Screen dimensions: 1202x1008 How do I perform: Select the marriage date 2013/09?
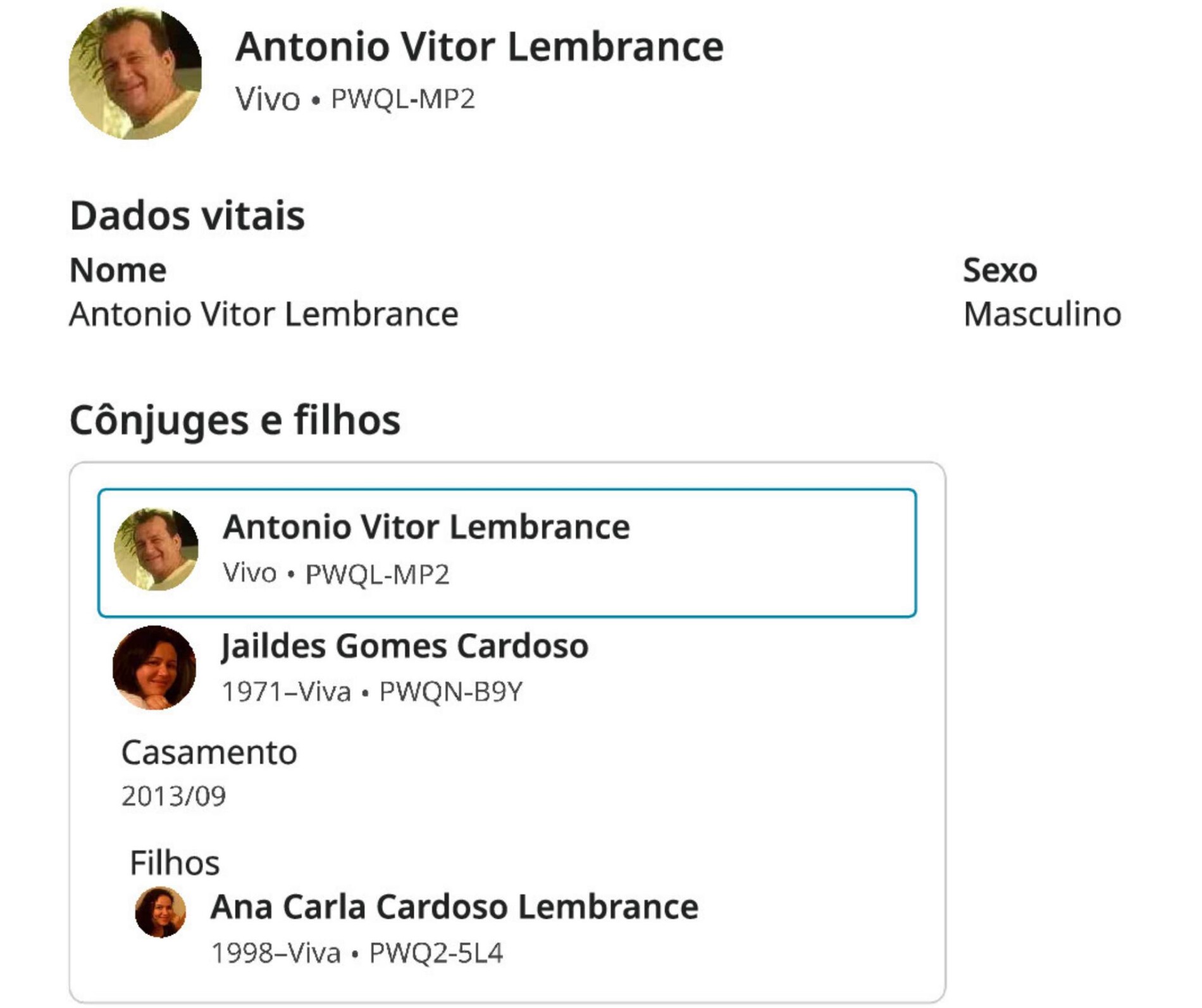173,795
